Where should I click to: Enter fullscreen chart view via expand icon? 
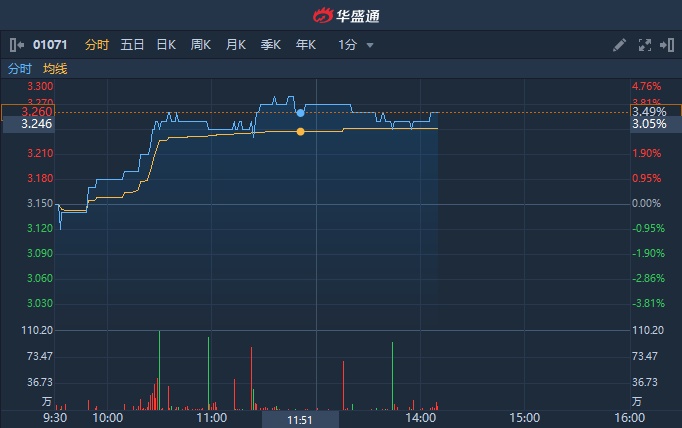[644, 45]
